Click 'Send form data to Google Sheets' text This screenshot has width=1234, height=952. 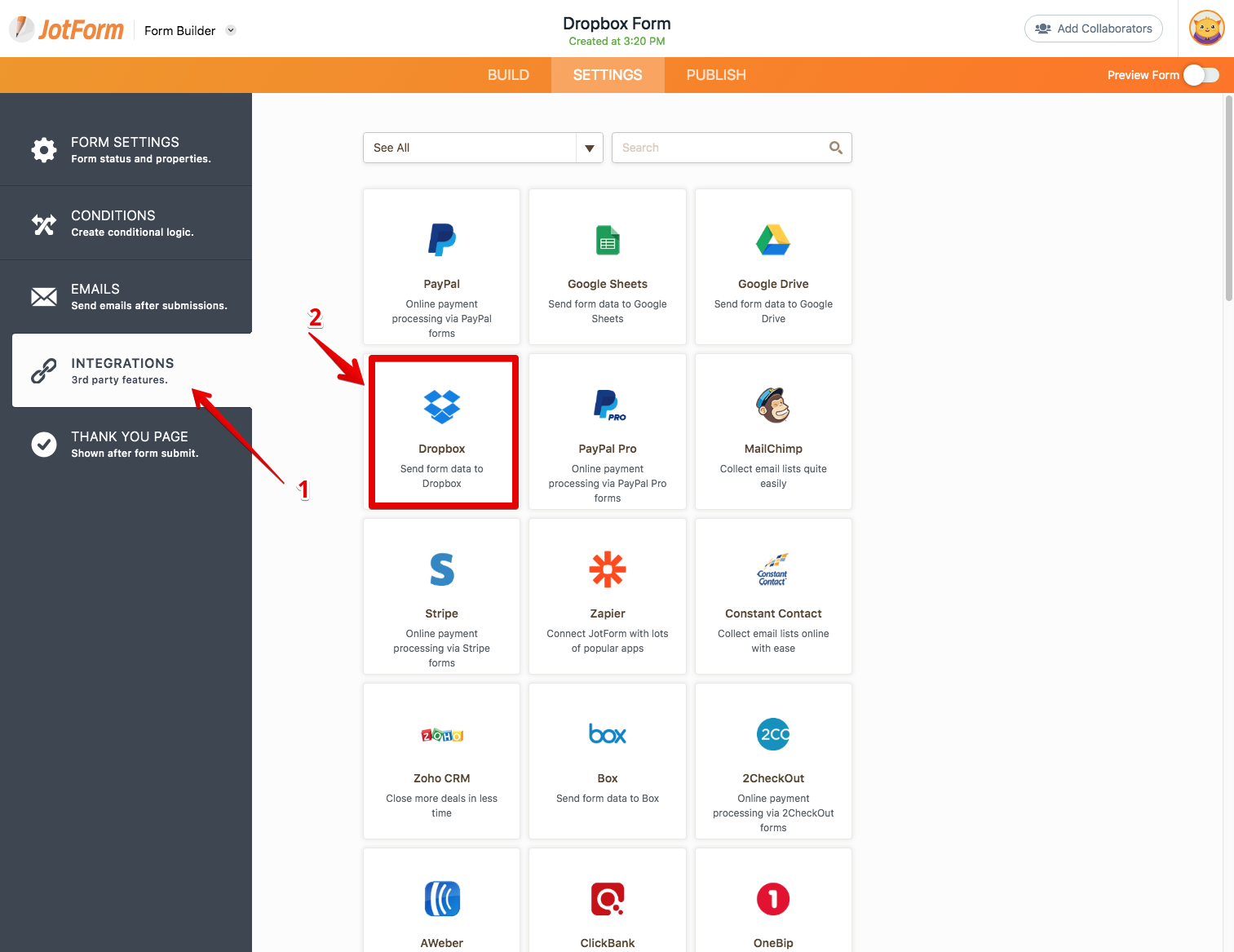click(608, 312)
